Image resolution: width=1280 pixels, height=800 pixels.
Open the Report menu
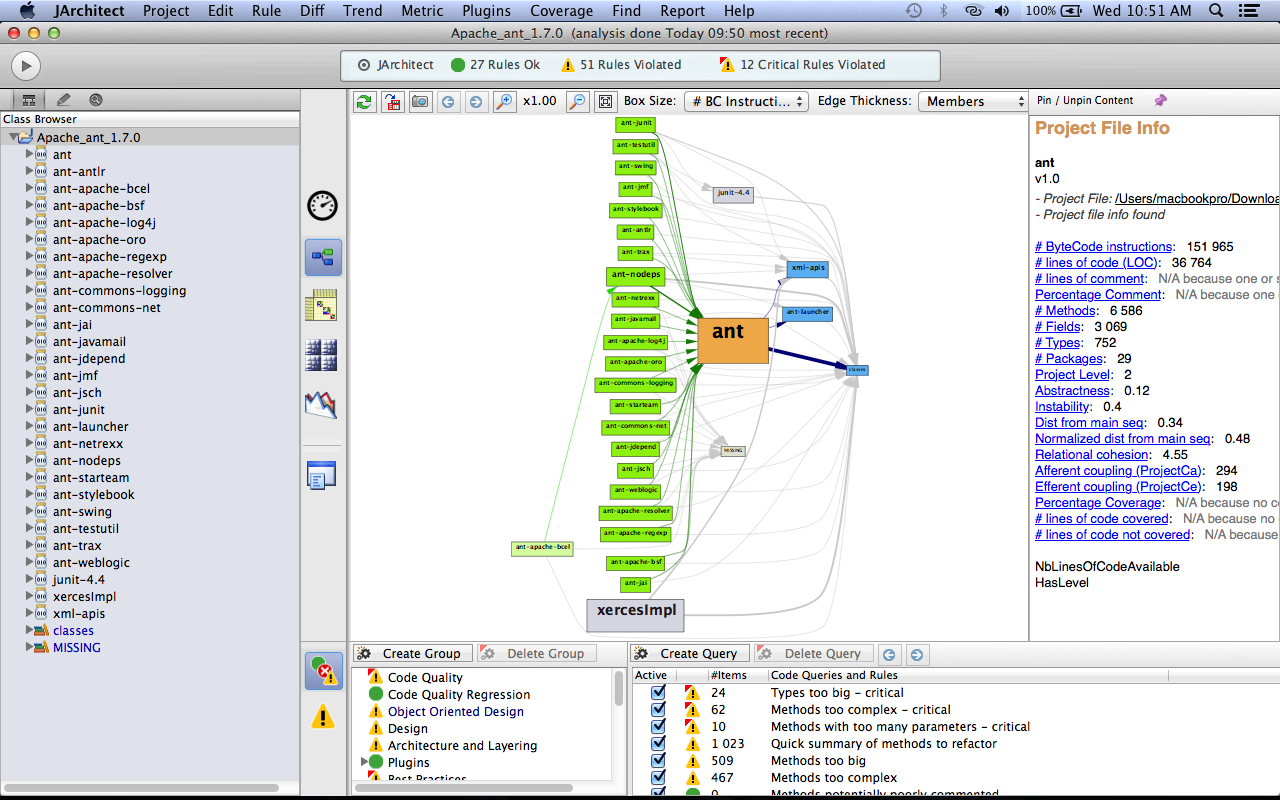point(682,11)
